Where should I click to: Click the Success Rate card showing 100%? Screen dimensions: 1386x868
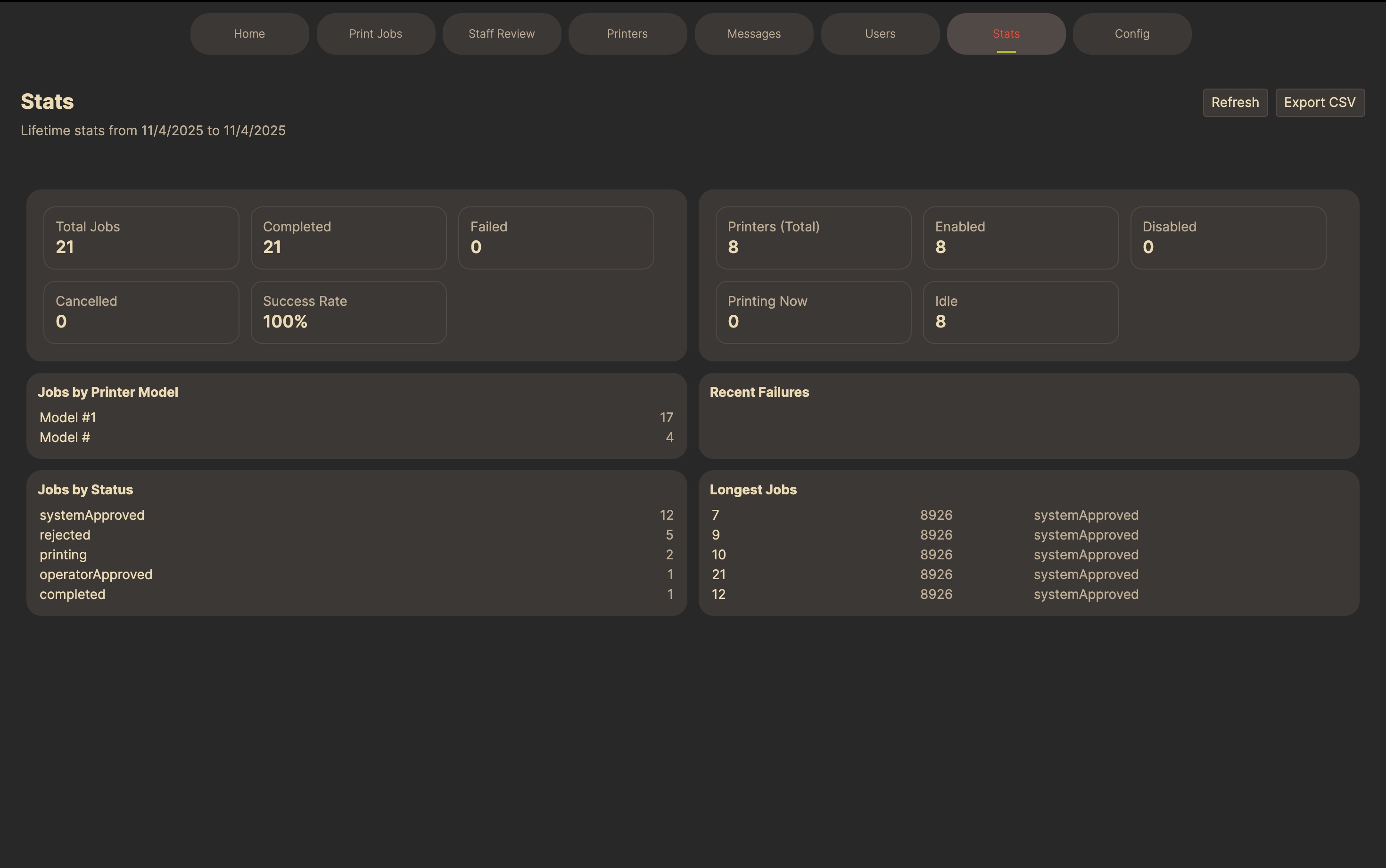348,312
